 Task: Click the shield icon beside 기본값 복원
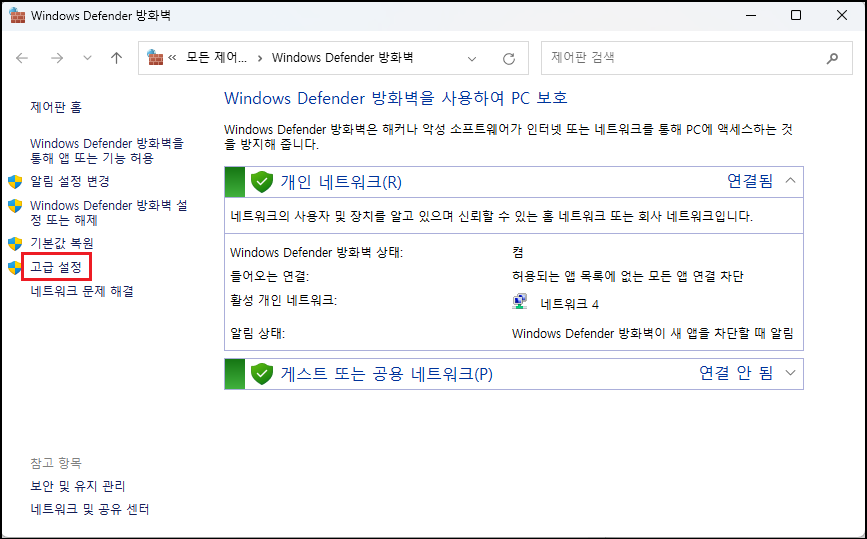(x=15, y=243)
